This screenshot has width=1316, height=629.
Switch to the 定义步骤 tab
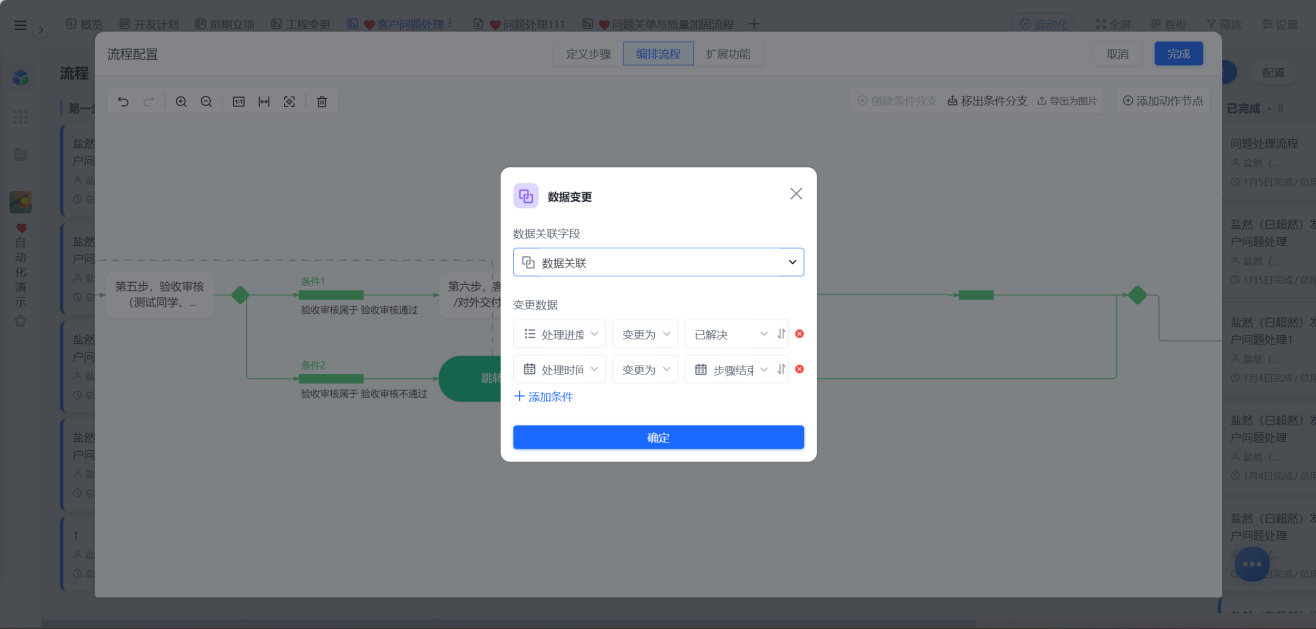(588, 54)
